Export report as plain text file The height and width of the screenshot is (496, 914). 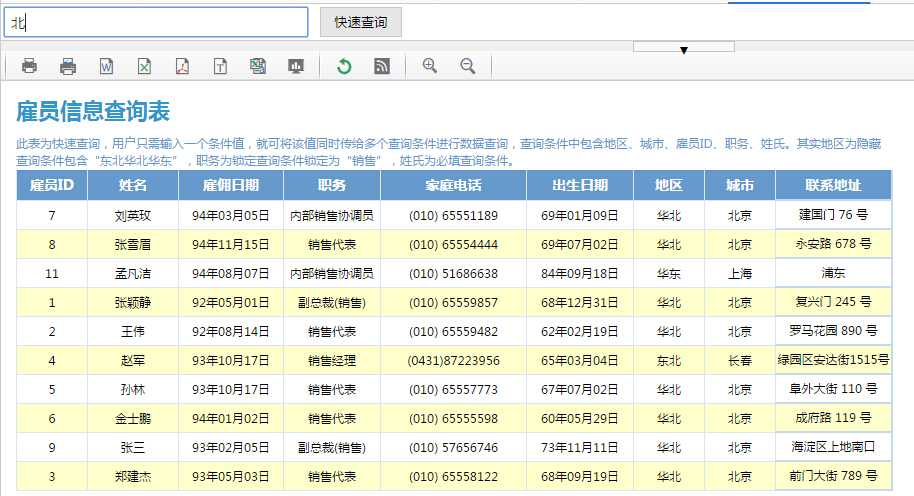click(x=220, y=66)
